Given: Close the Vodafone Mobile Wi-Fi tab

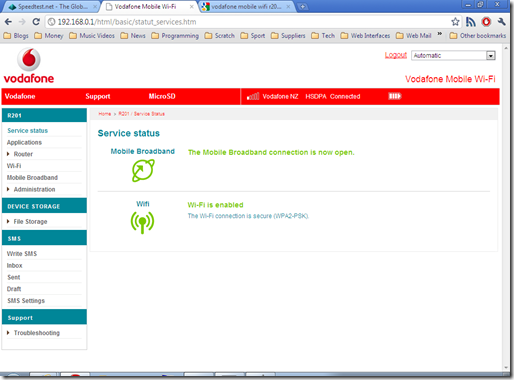Looking at the screenshot, I should tap(191, 7).
